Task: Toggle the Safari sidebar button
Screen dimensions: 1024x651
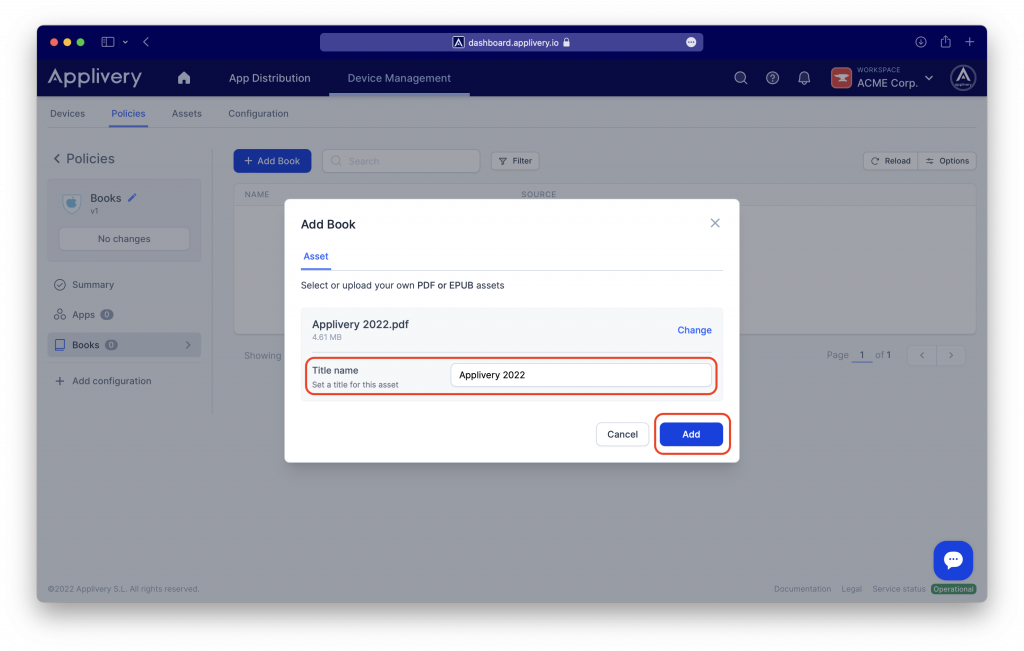Action: pos(108,42)
